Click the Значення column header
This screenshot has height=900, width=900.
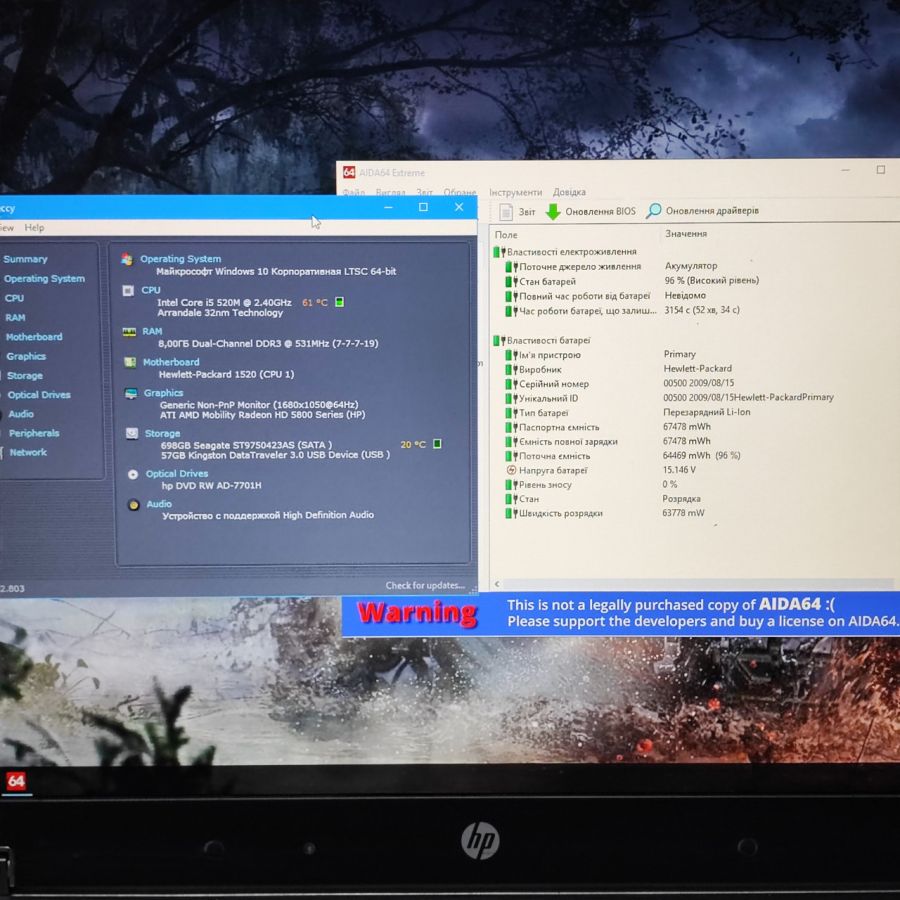point(686,234)
